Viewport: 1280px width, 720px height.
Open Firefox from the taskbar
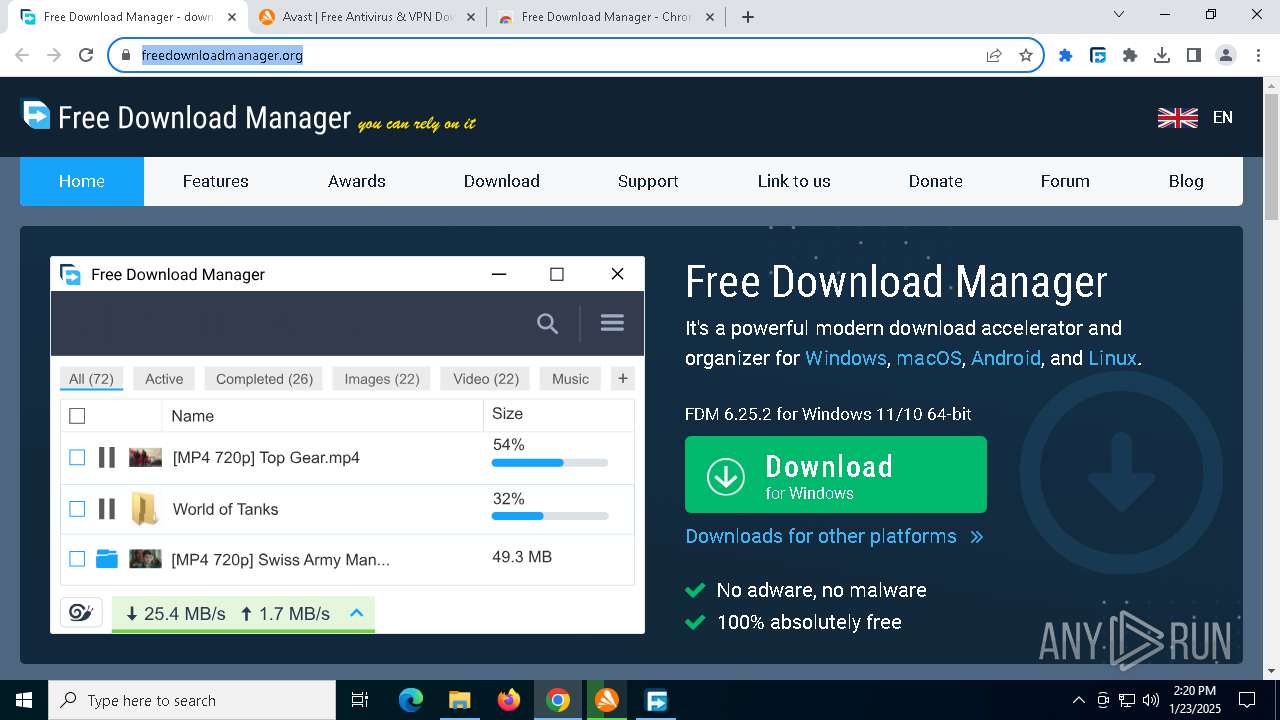point(508,700)
